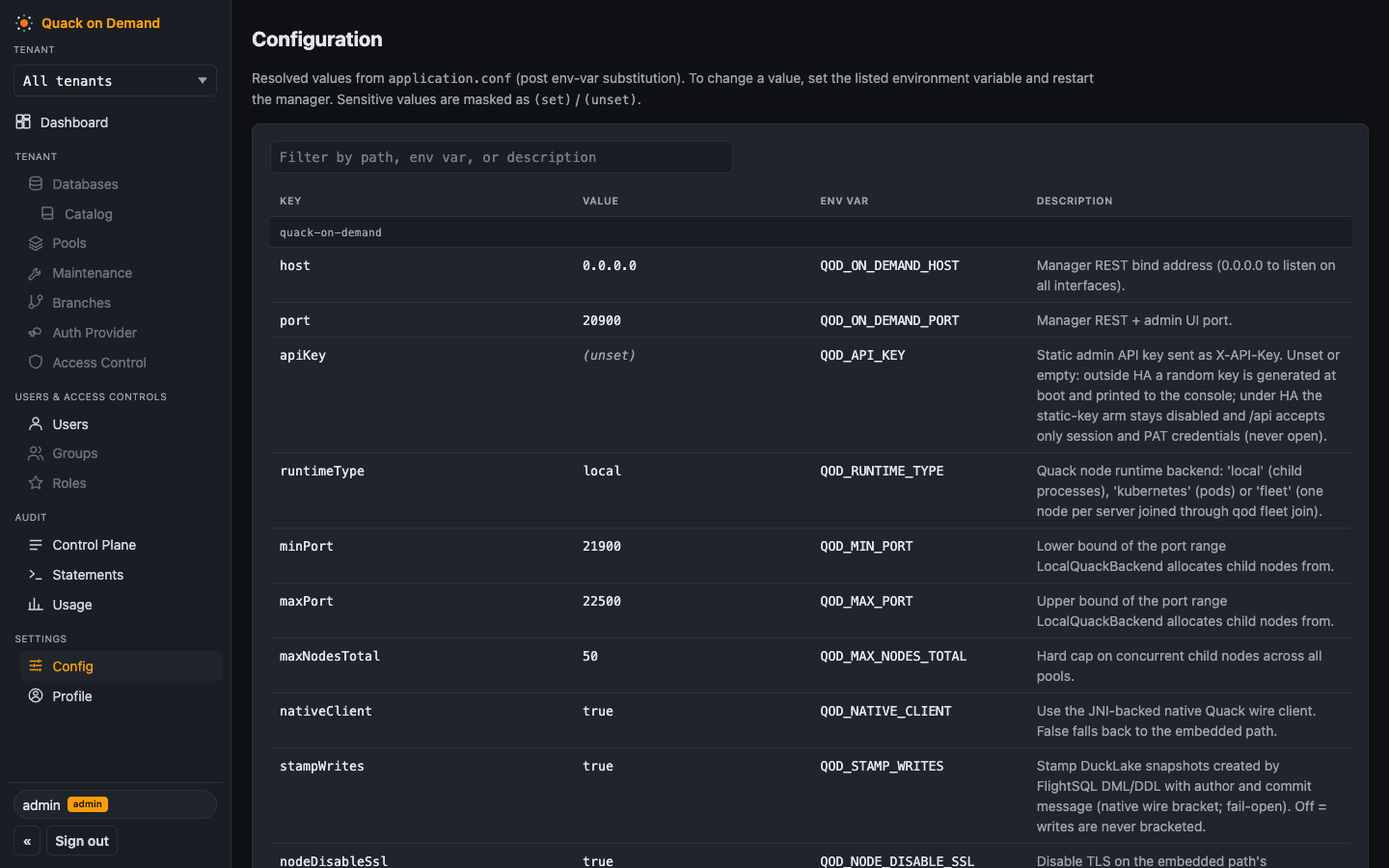The width and height of the screenshot is (1389, 868).
Task: Sign out of the admin account
Action: [82, 841]
